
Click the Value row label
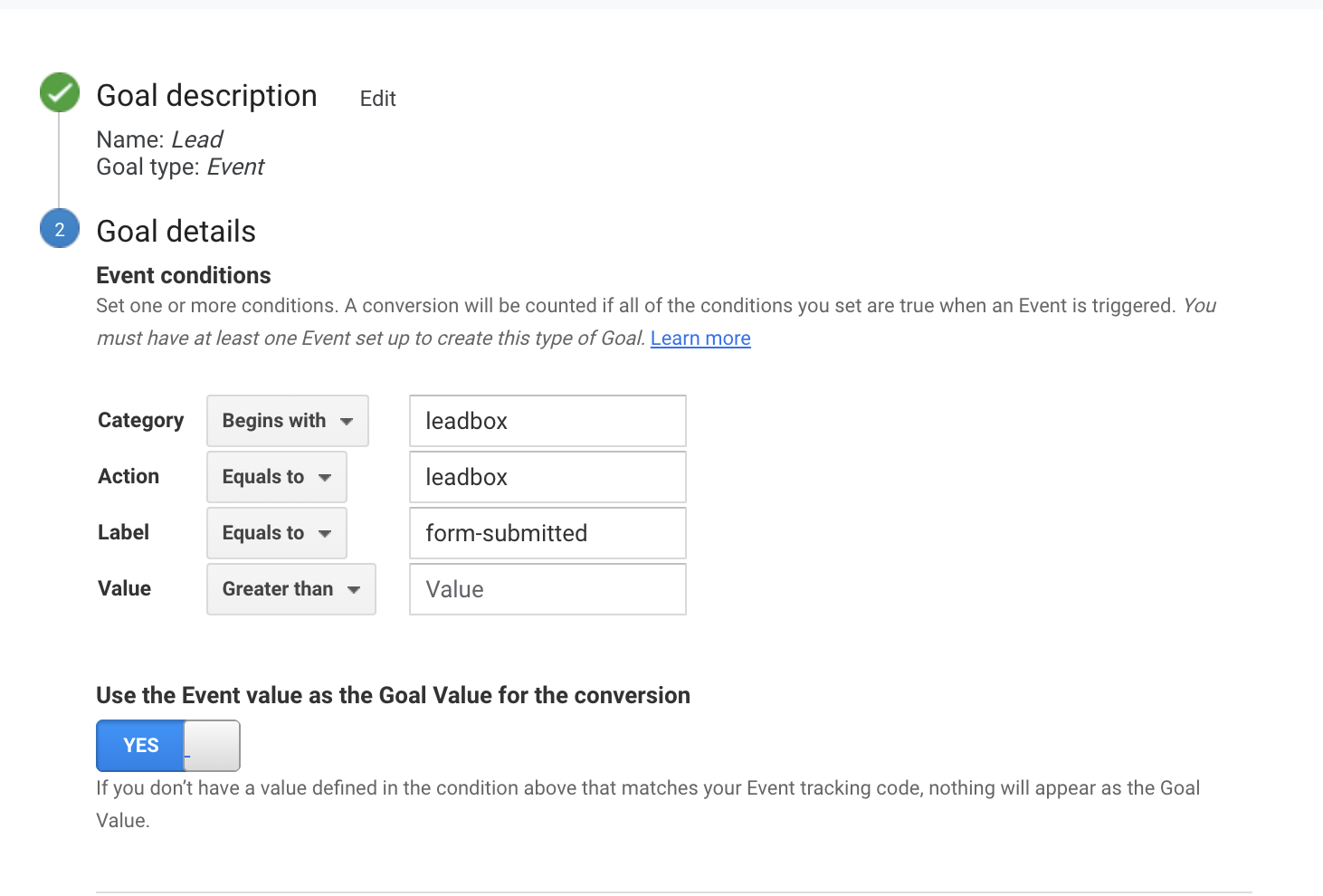click(125, 588)
